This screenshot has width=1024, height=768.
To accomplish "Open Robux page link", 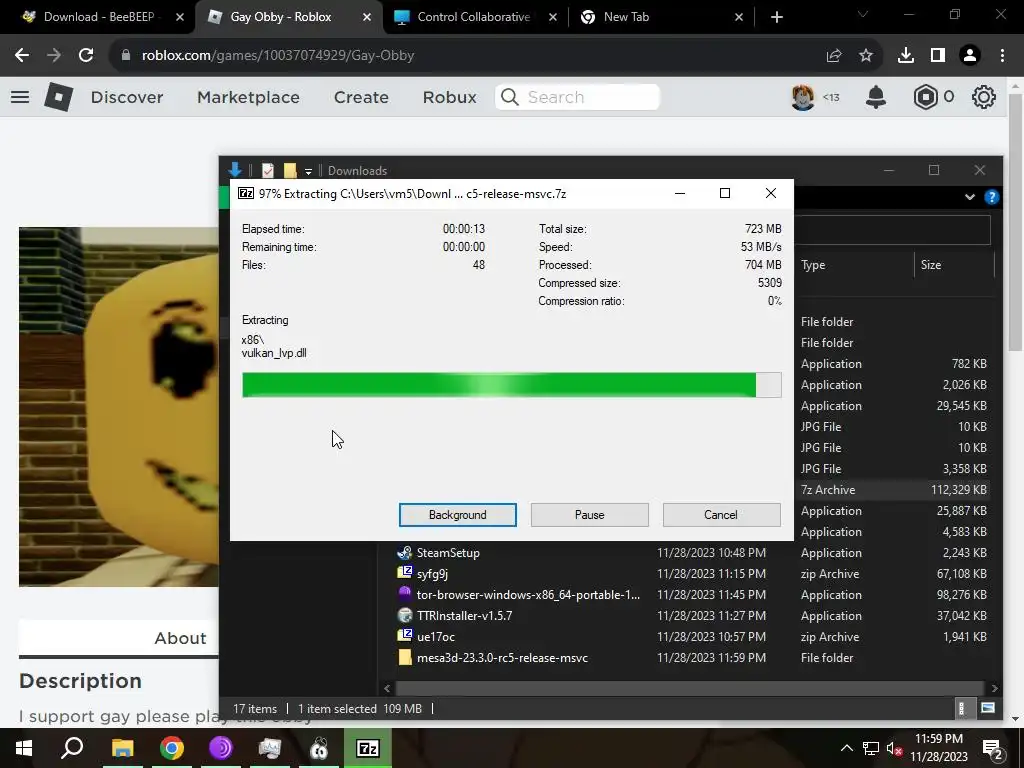I will coord(449,97).
